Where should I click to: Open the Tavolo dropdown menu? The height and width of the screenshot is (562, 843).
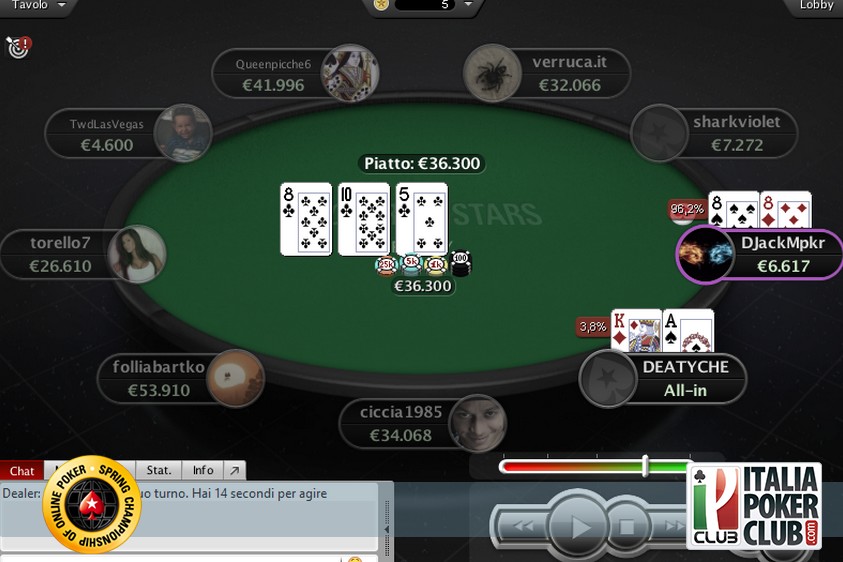pyautogui.click(x=38, y=5)
